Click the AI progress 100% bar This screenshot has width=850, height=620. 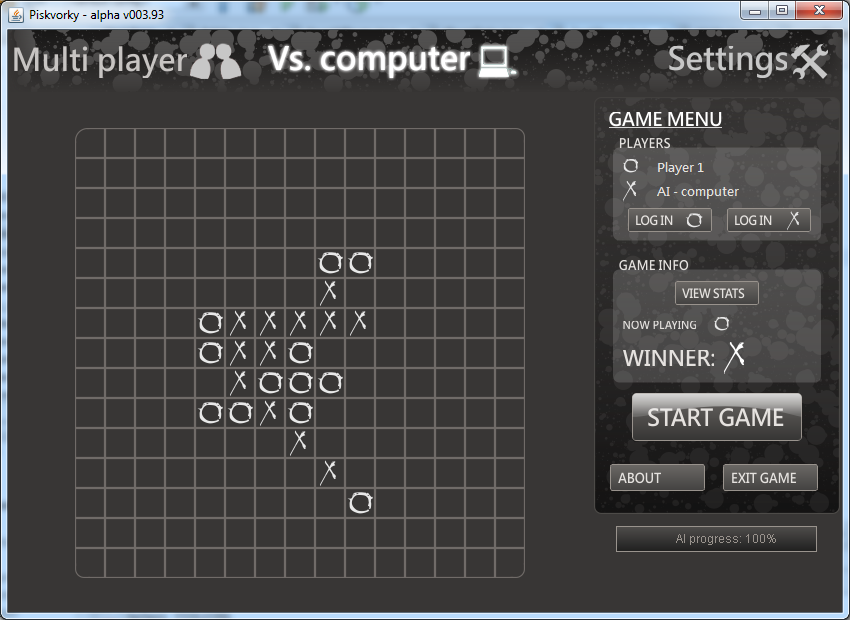[x=716, y=539]
